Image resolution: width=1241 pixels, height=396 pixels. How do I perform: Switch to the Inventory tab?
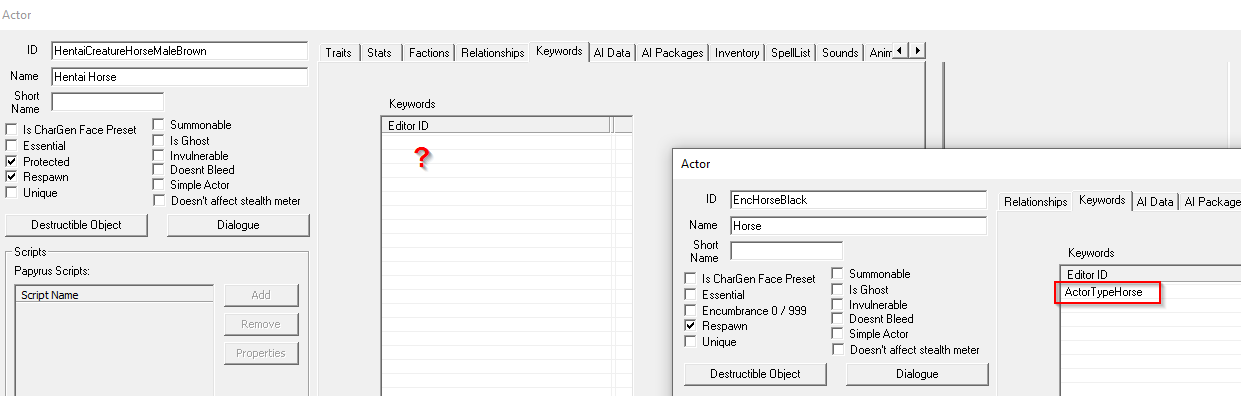[x=737, y=53]
